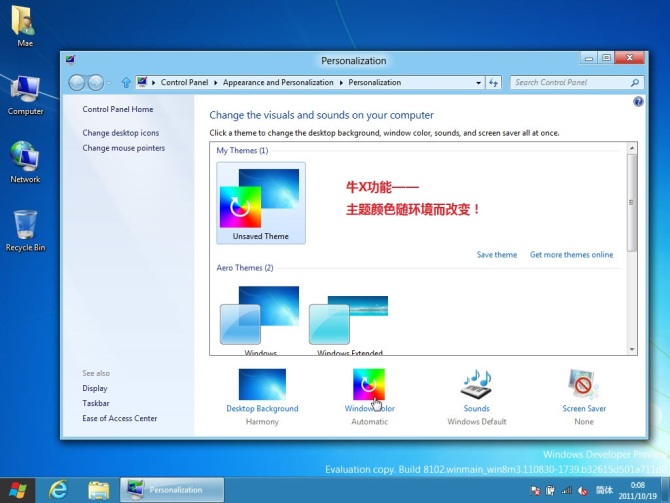670x503 pixels.
Task: Maximize the Personalization window
Action: (x=606, y=58)
